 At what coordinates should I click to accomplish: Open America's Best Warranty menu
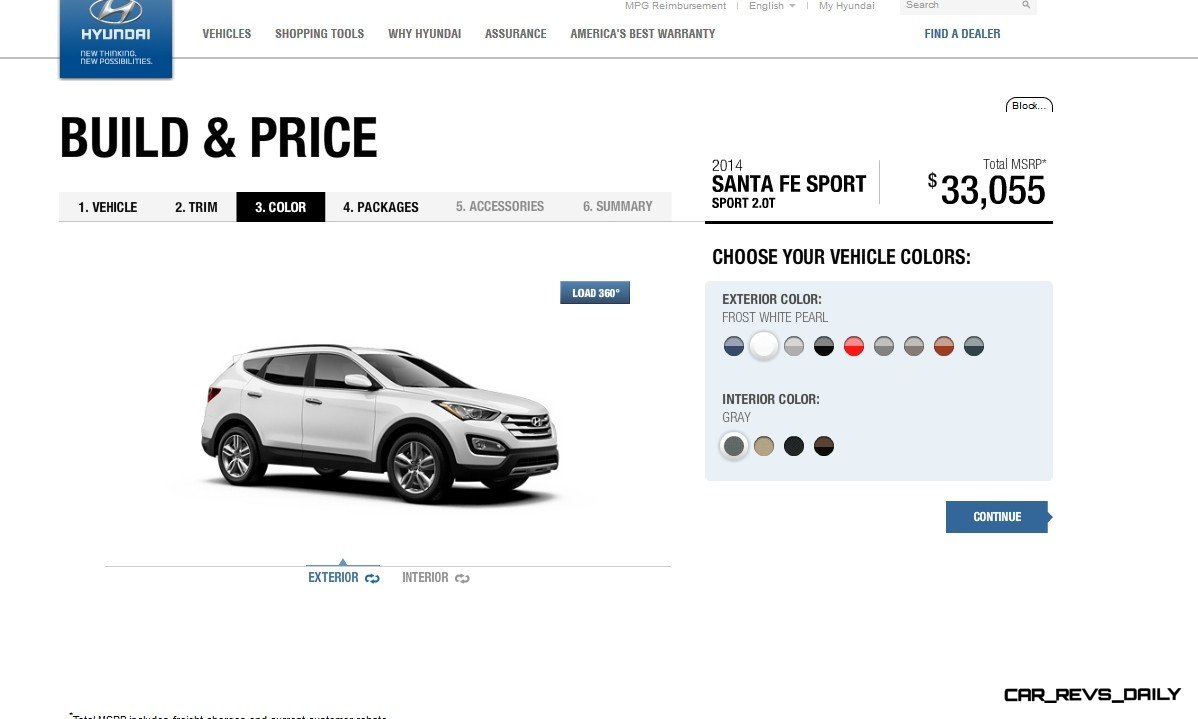[x=643, y=34]
